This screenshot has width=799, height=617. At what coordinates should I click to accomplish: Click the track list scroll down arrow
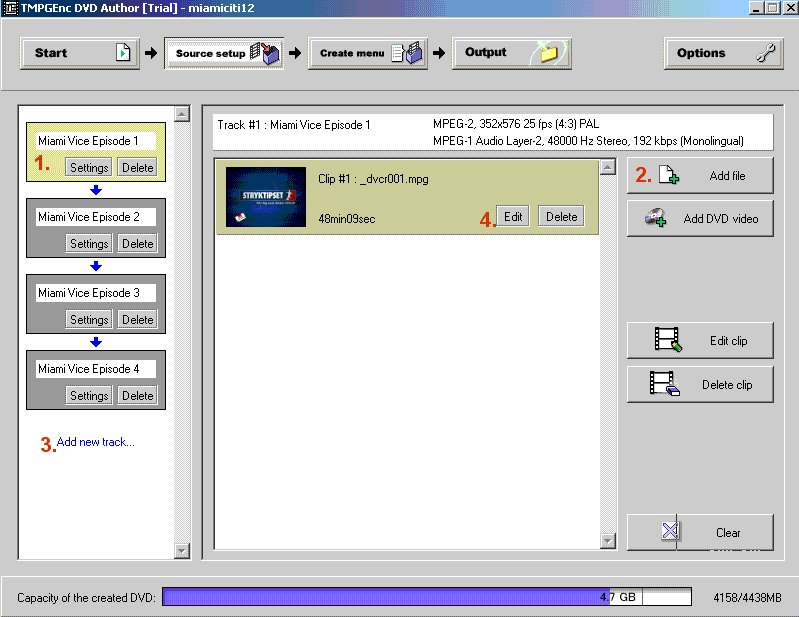click(x=182, y=550)
